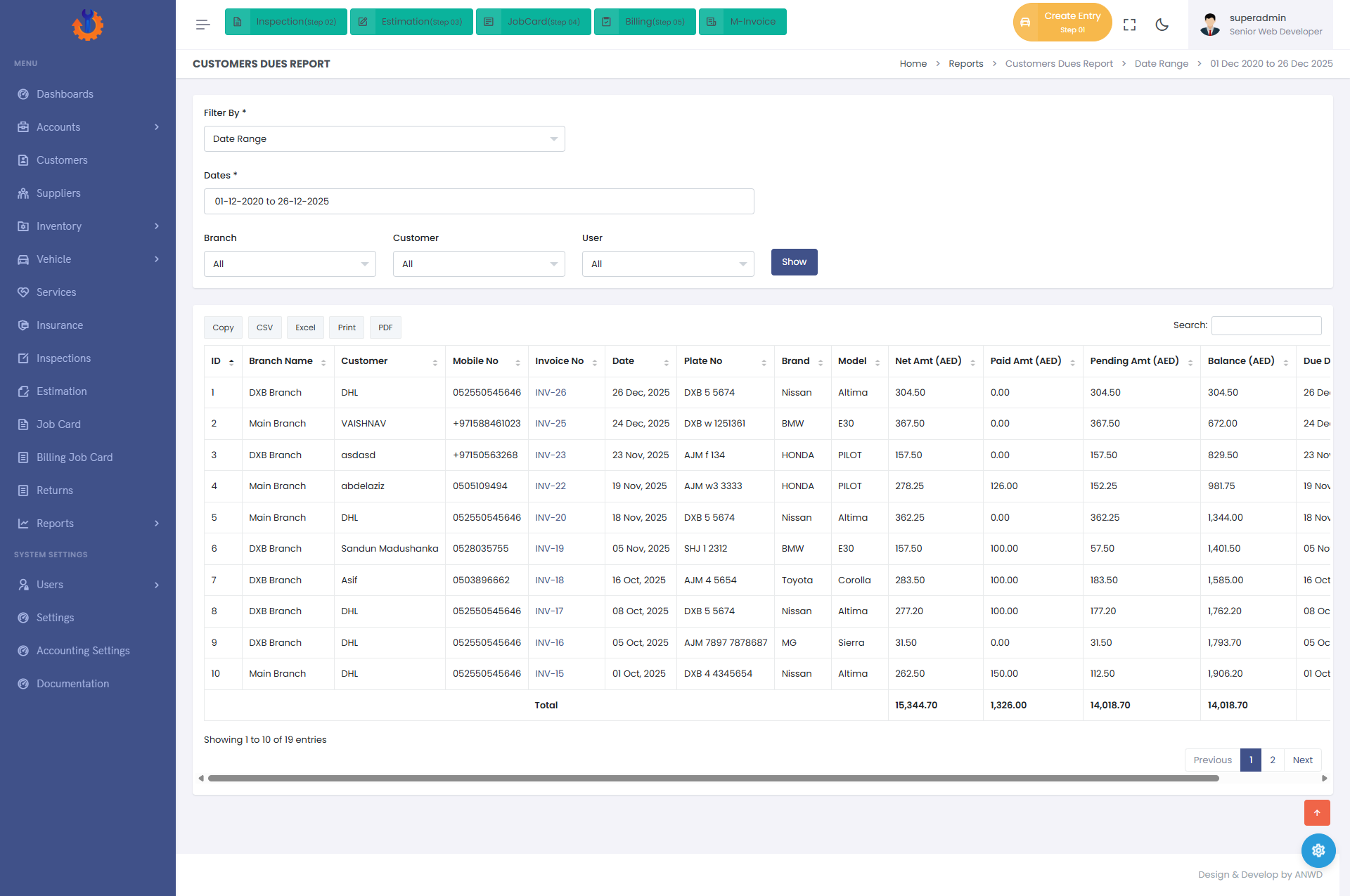Image resolution: width=1350 pixels, height=896 pixels.
Task: Open the M-Invoice tab
Action: 742,22
